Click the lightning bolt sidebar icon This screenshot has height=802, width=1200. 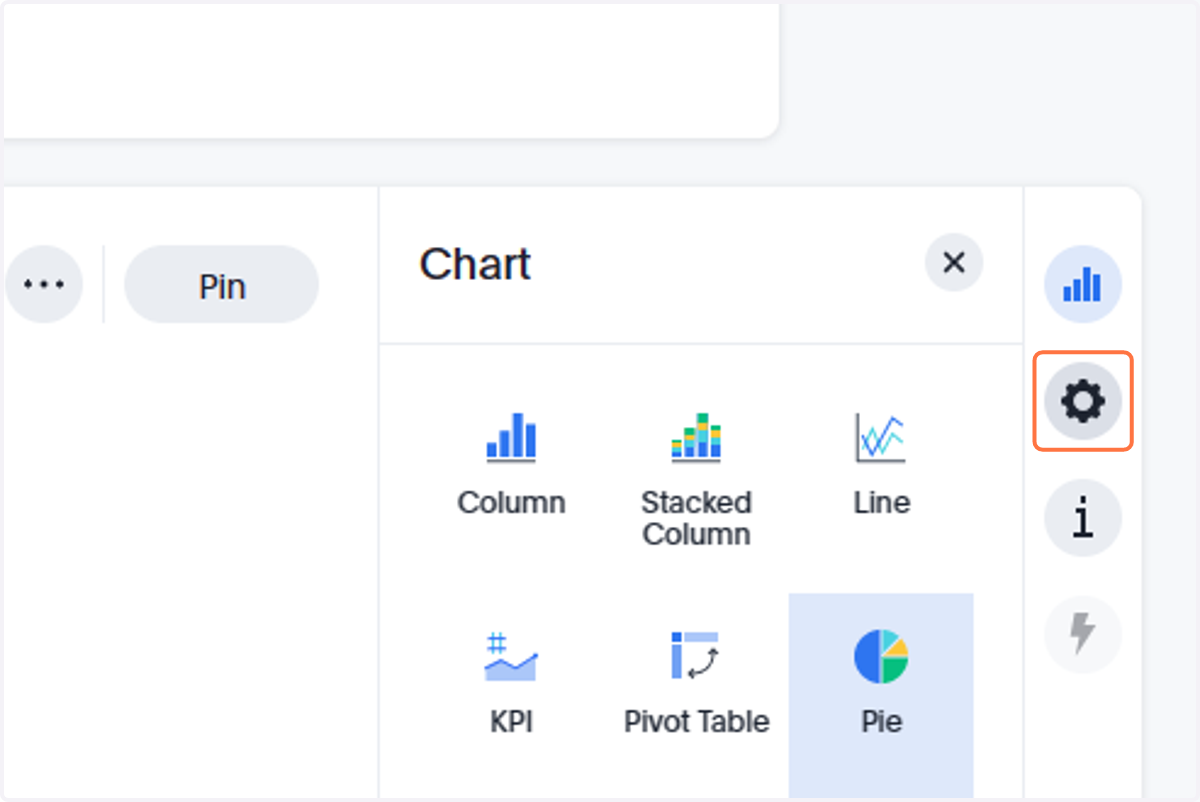coord(1083,634)
